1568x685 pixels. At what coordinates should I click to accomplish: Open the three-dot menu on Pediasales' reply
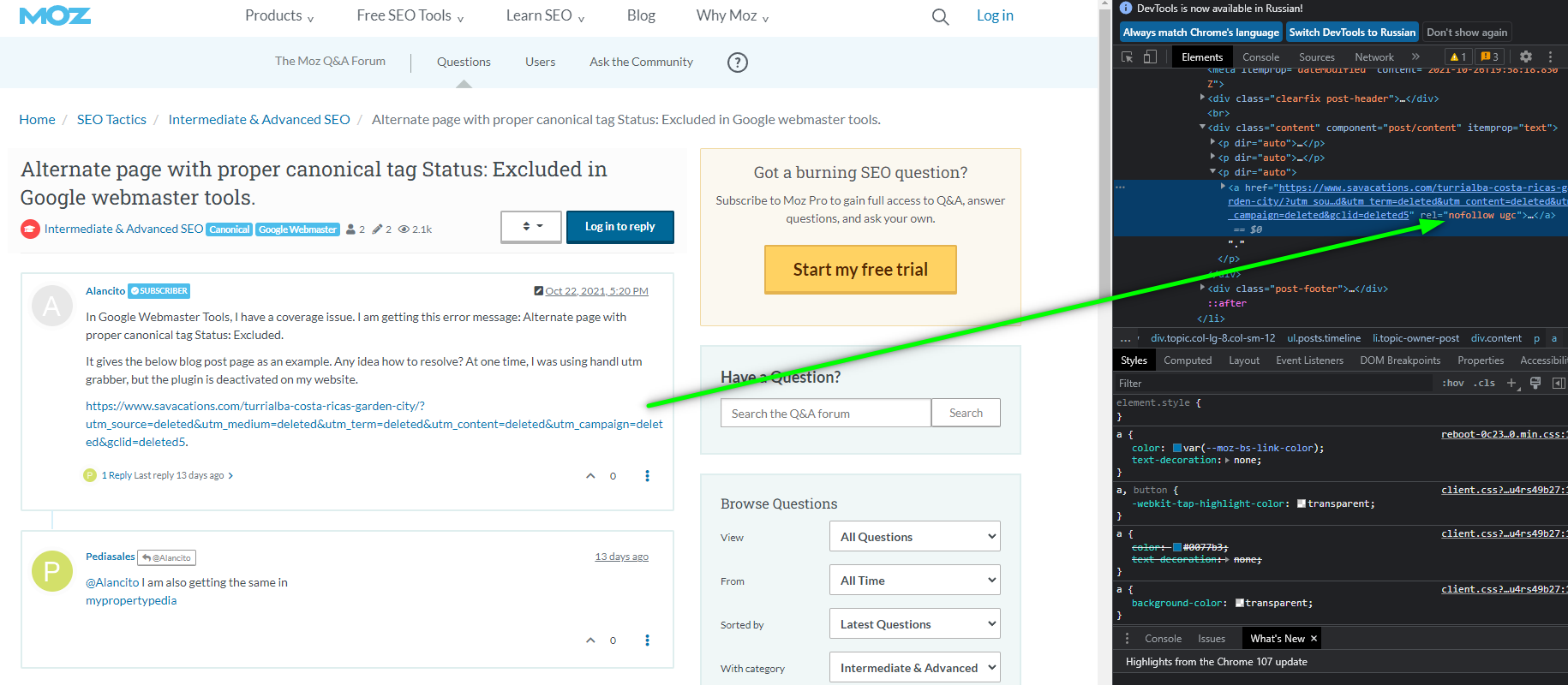click(x=647, y=640)
